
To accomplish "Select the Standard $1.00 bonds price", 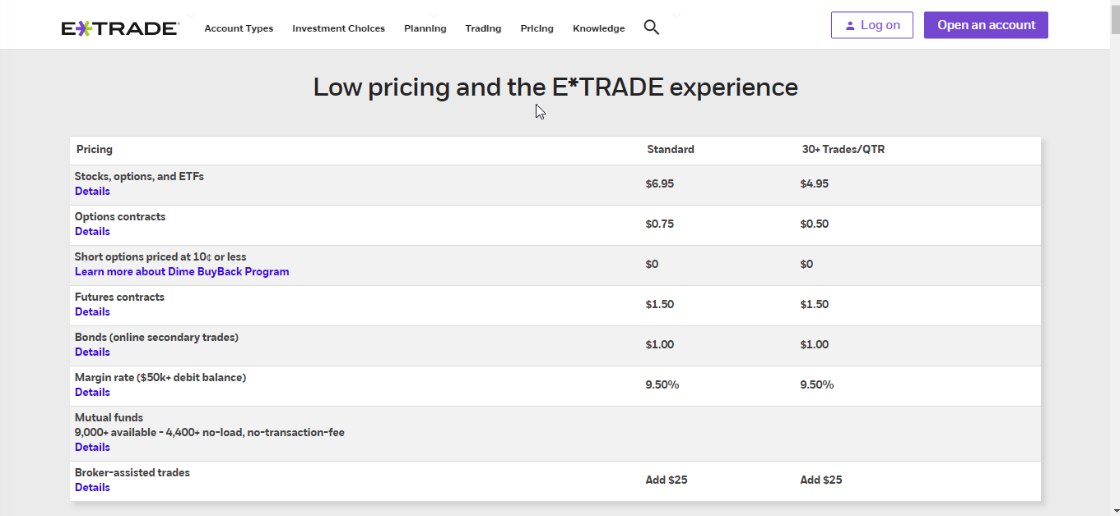I will click(660, 344).
